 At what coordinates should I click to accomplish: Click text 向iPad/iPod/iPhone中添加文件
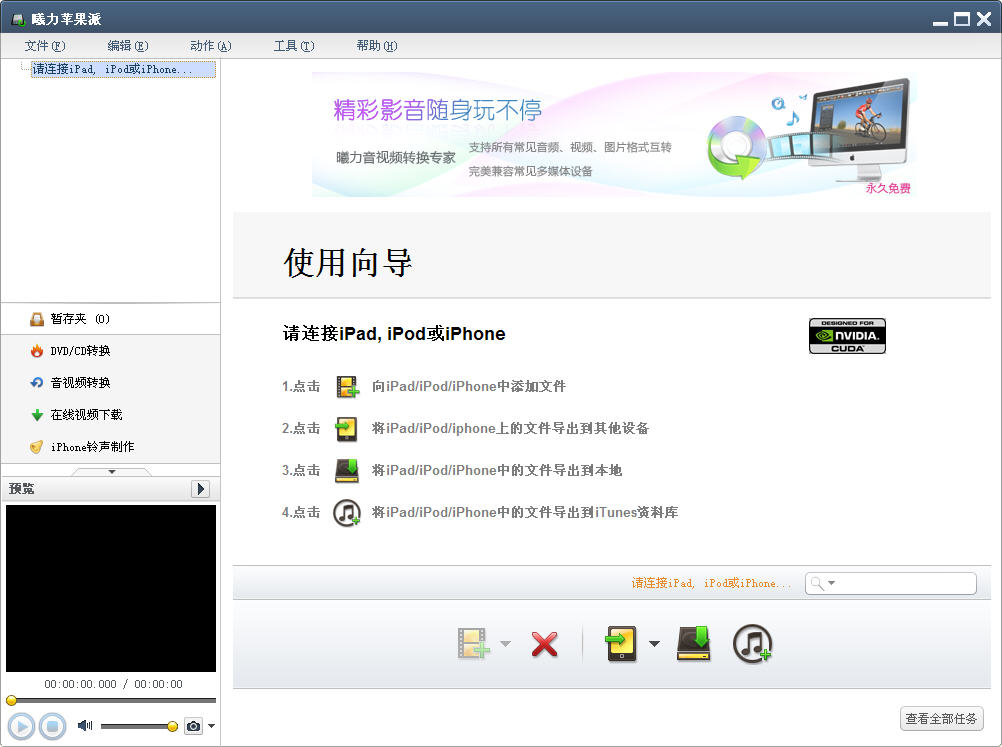click(x=468, y=386)
